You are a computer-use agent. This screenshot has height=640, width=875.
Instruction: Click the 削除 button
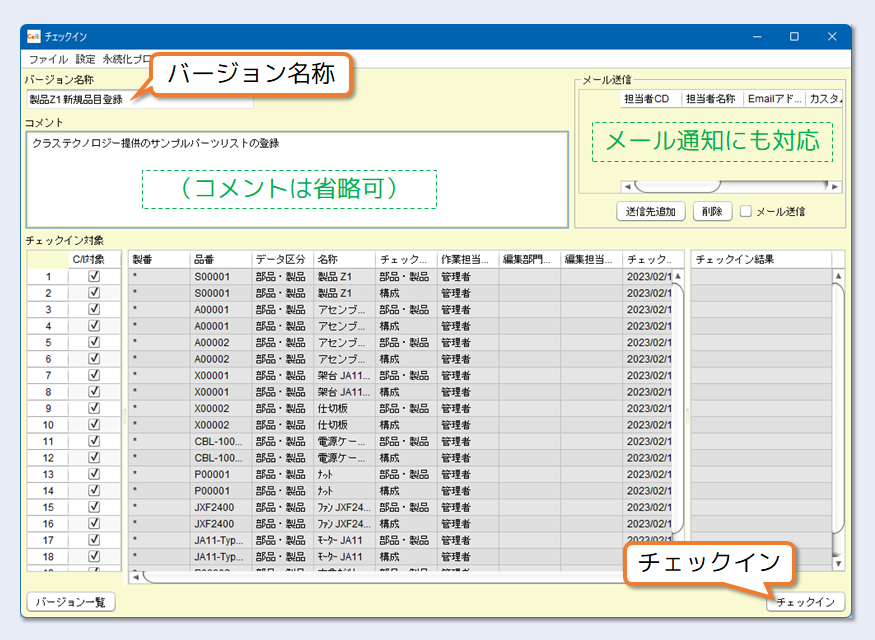pos(712,211)
